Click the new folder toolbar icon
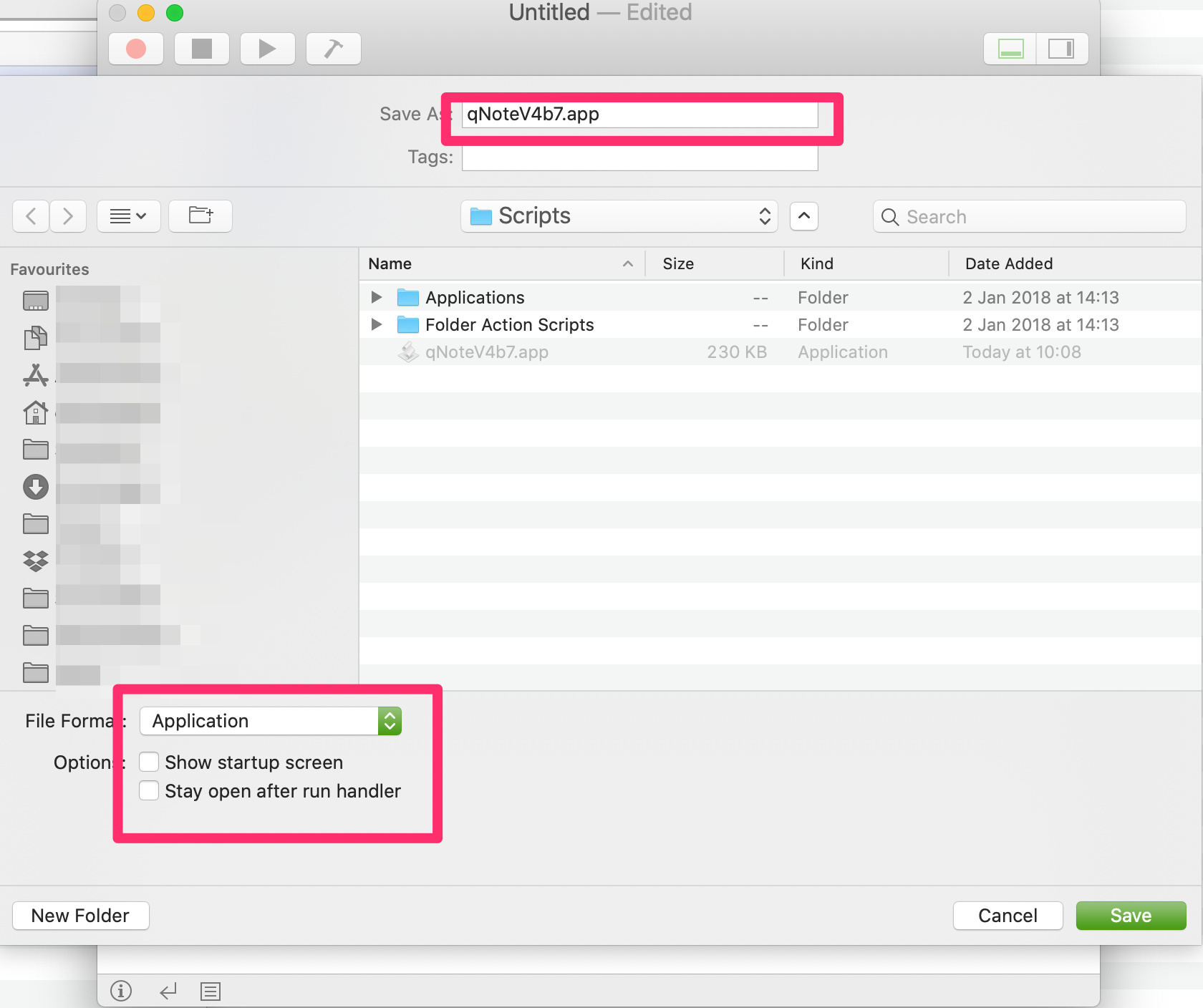 click(x=200, y=215)
